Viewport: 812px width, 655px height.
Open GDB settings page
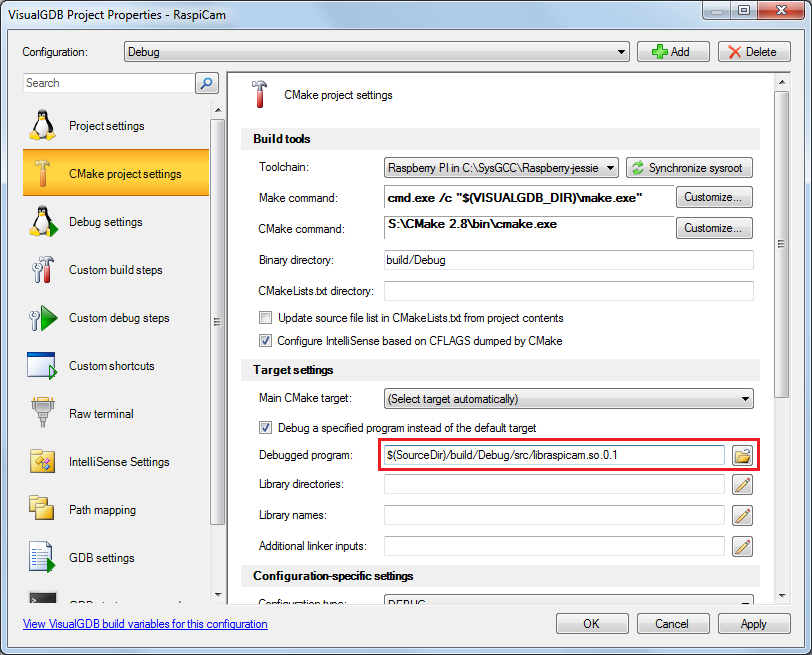coord(116,558)
